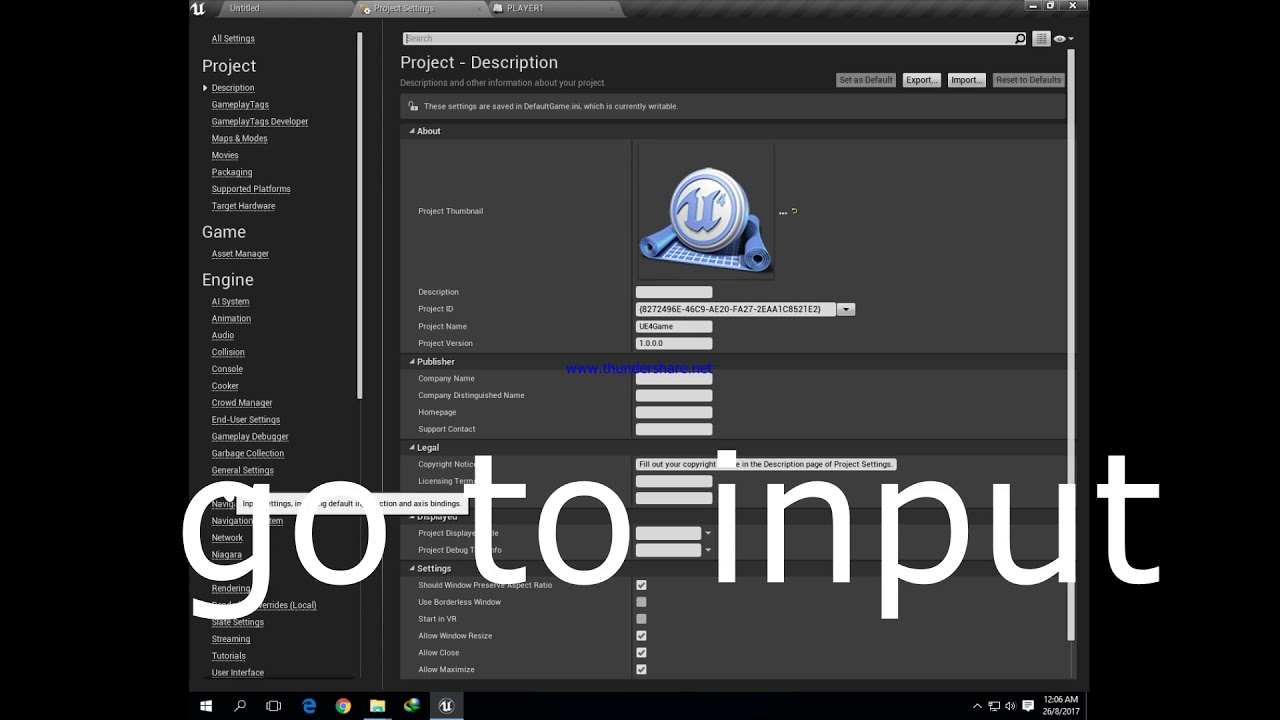Click the lock icon beside DefaultGame.ini notice

413,106
